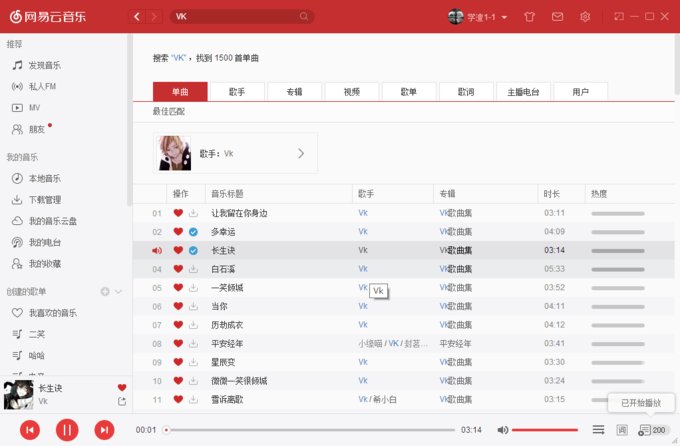Adjust the red volume slider
The image size is (680, 446).
545,430
